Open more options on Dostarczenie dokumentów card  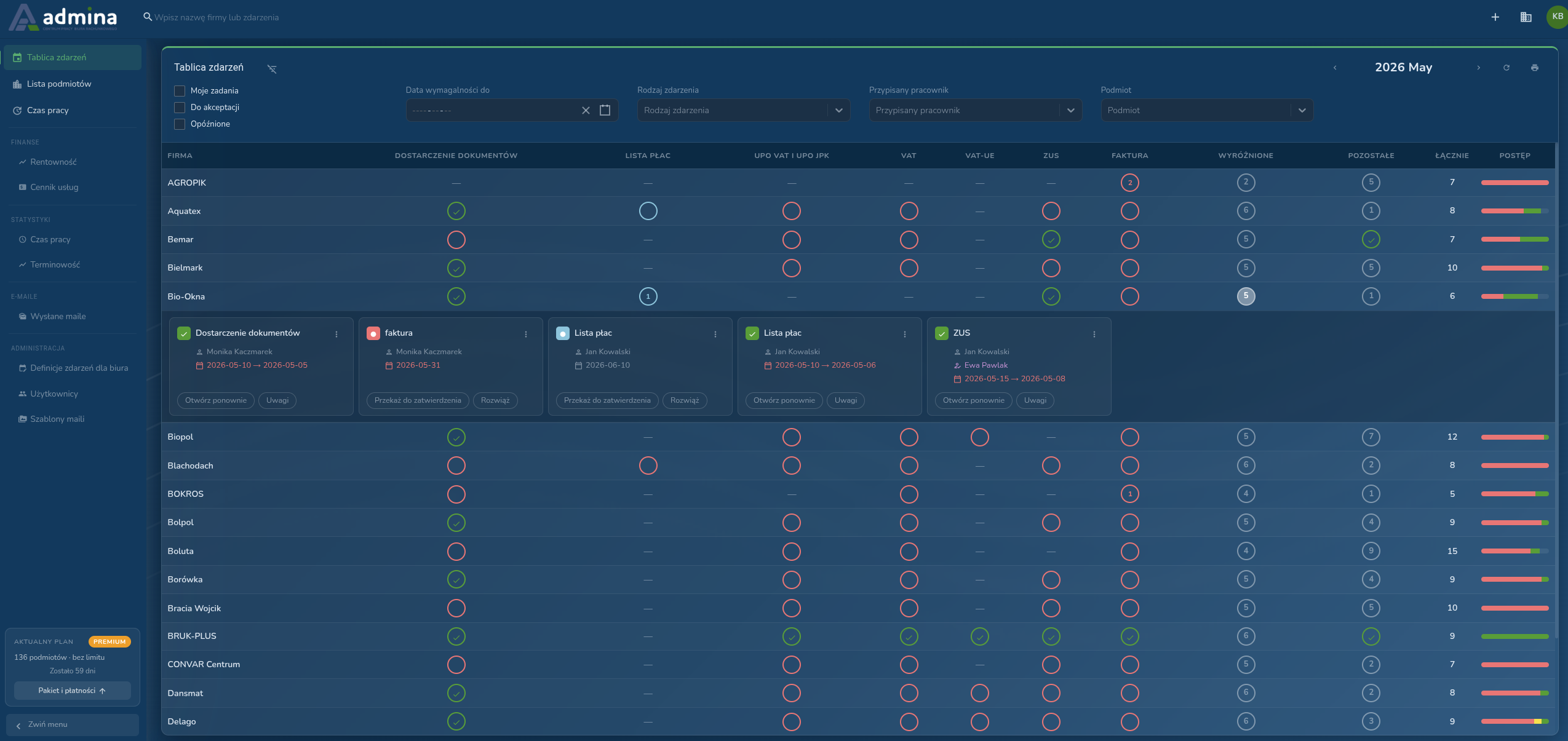336,334
